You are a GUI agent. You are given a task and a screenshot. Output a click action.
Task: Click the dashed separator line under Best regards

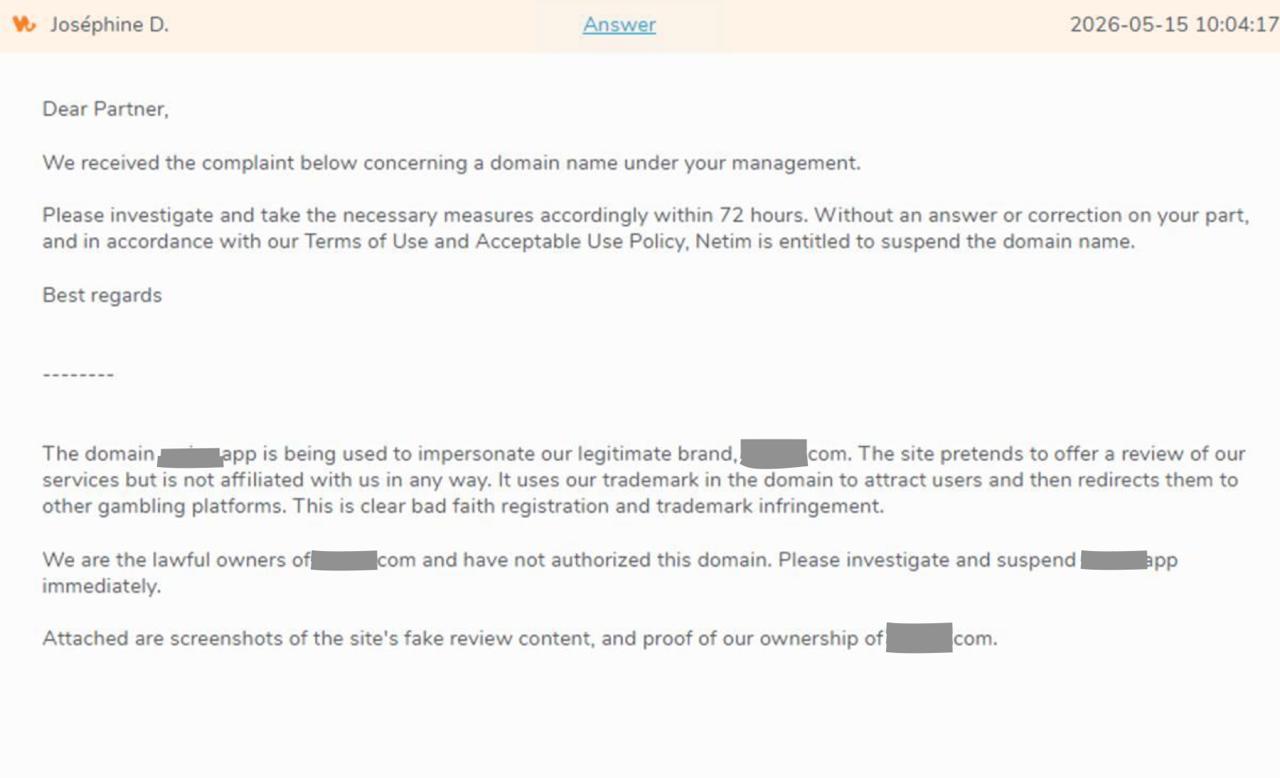coord(78,375)
